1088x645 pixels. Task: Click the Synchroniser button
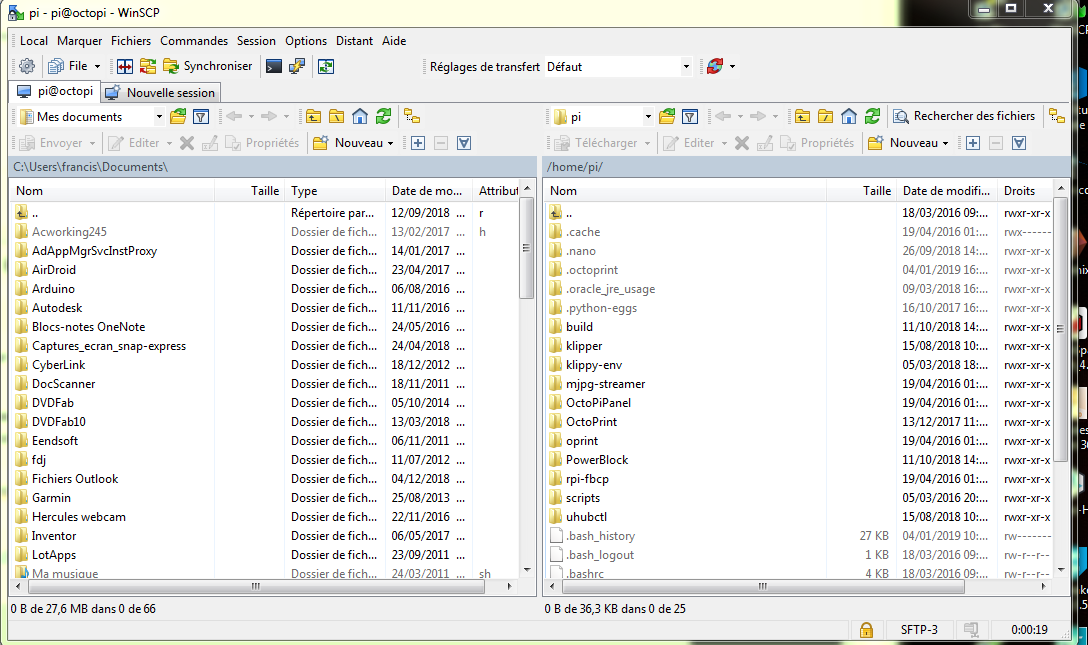click(207, 67)
